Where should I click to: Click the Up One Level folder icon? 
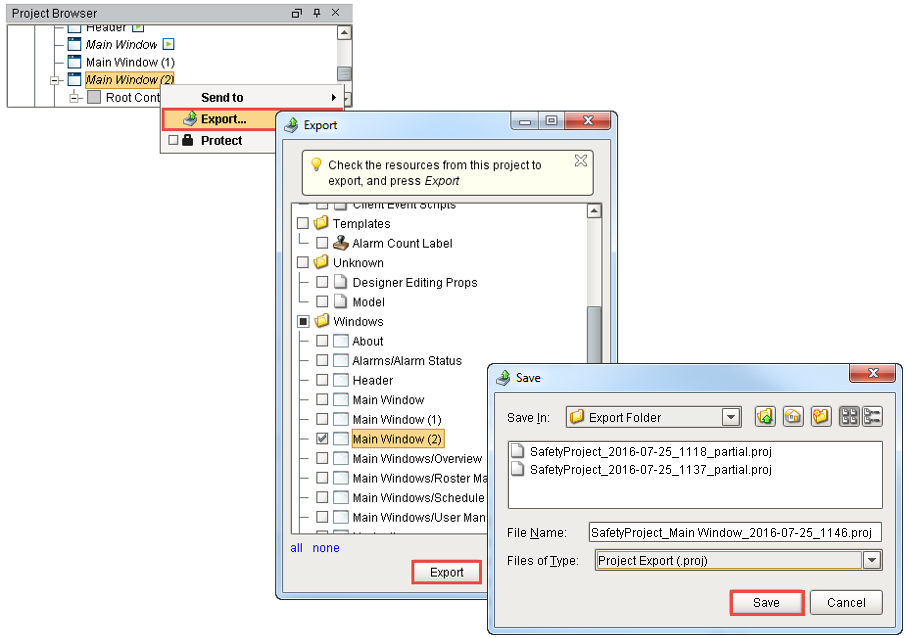pyautogui.click(x=765, y=417)
